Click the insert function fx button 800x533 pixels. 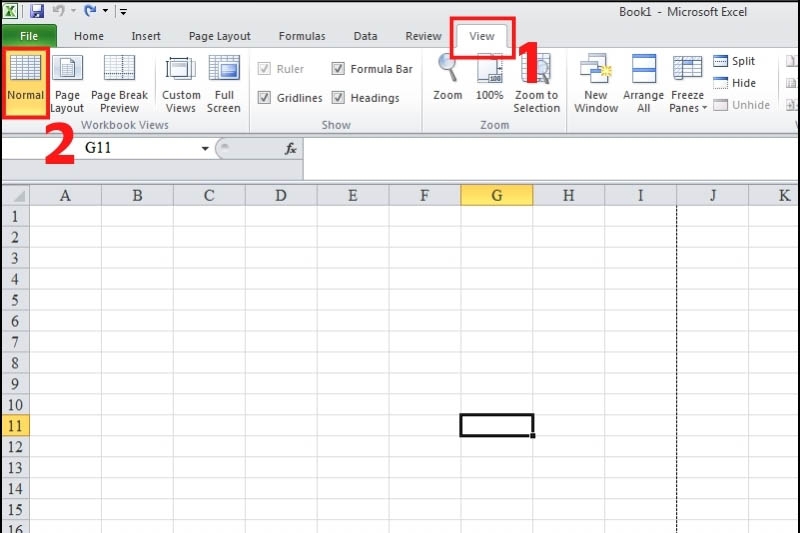(x=290, y=148)
